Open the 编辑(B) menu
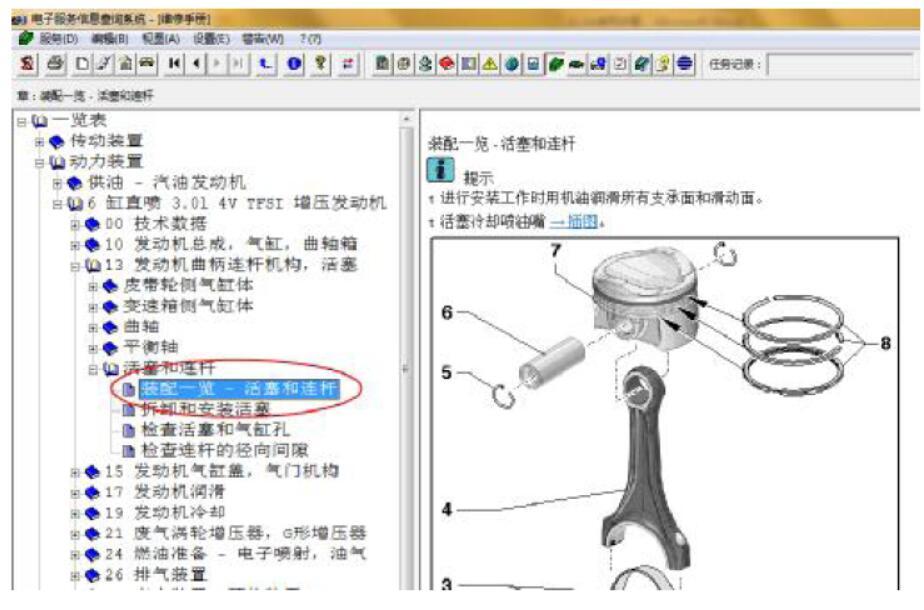924x610 pixels. 110,39
